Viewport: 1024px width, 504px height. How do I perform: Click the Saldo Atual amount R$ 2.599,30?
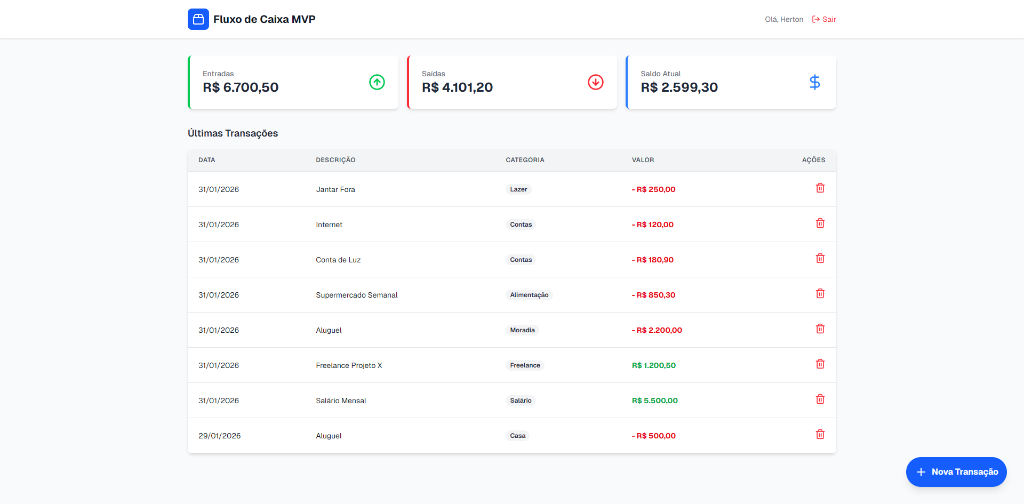(679, 88)
